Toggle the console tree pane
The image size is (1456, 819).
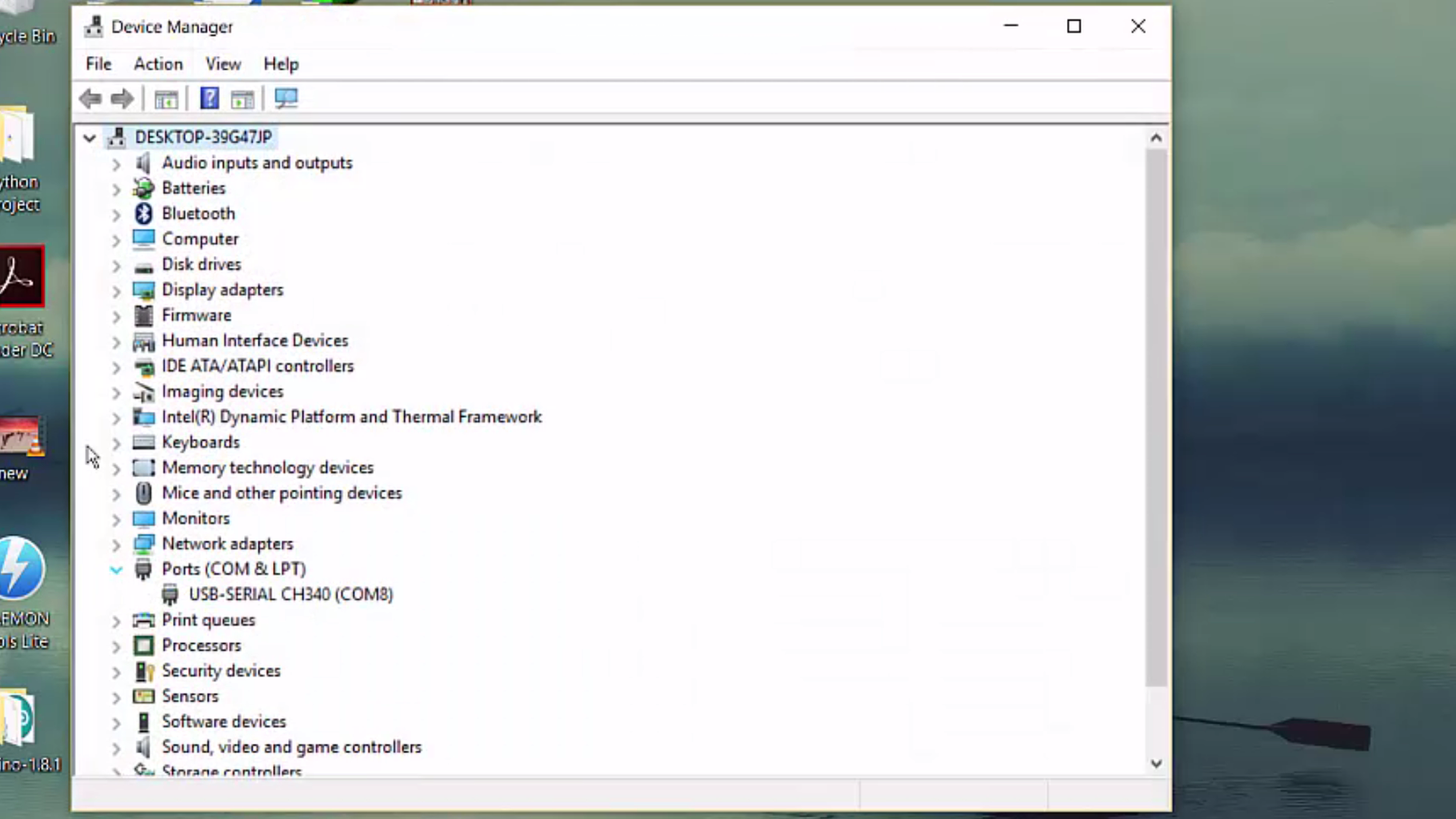point(166,98)
